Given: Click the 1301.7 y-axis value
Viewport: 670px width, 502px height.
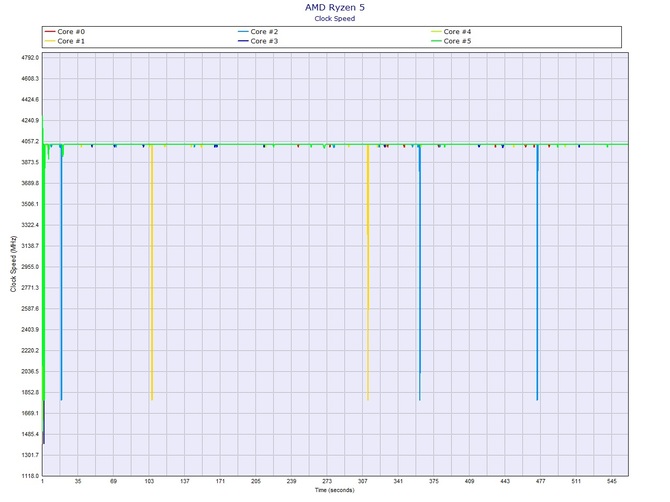Looking at the screenshot, I should click(30, 455).
